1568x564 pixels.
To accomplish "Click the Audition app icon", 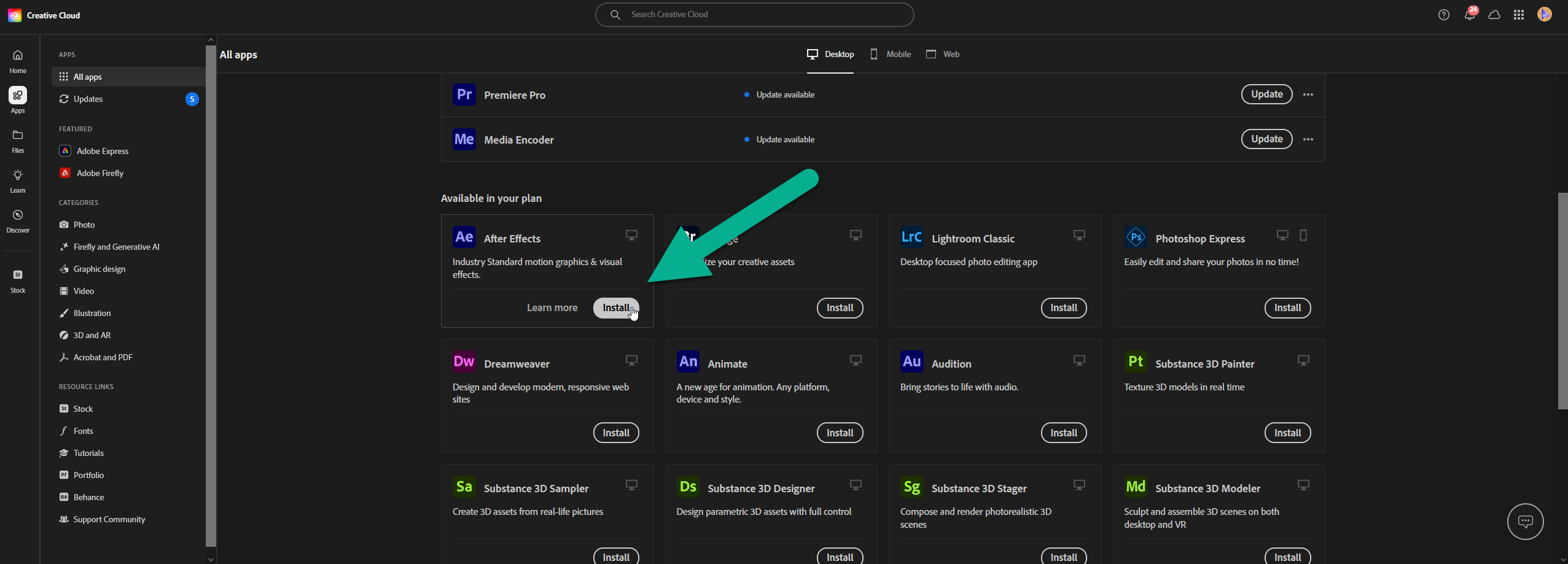I will tap(911, 361).
